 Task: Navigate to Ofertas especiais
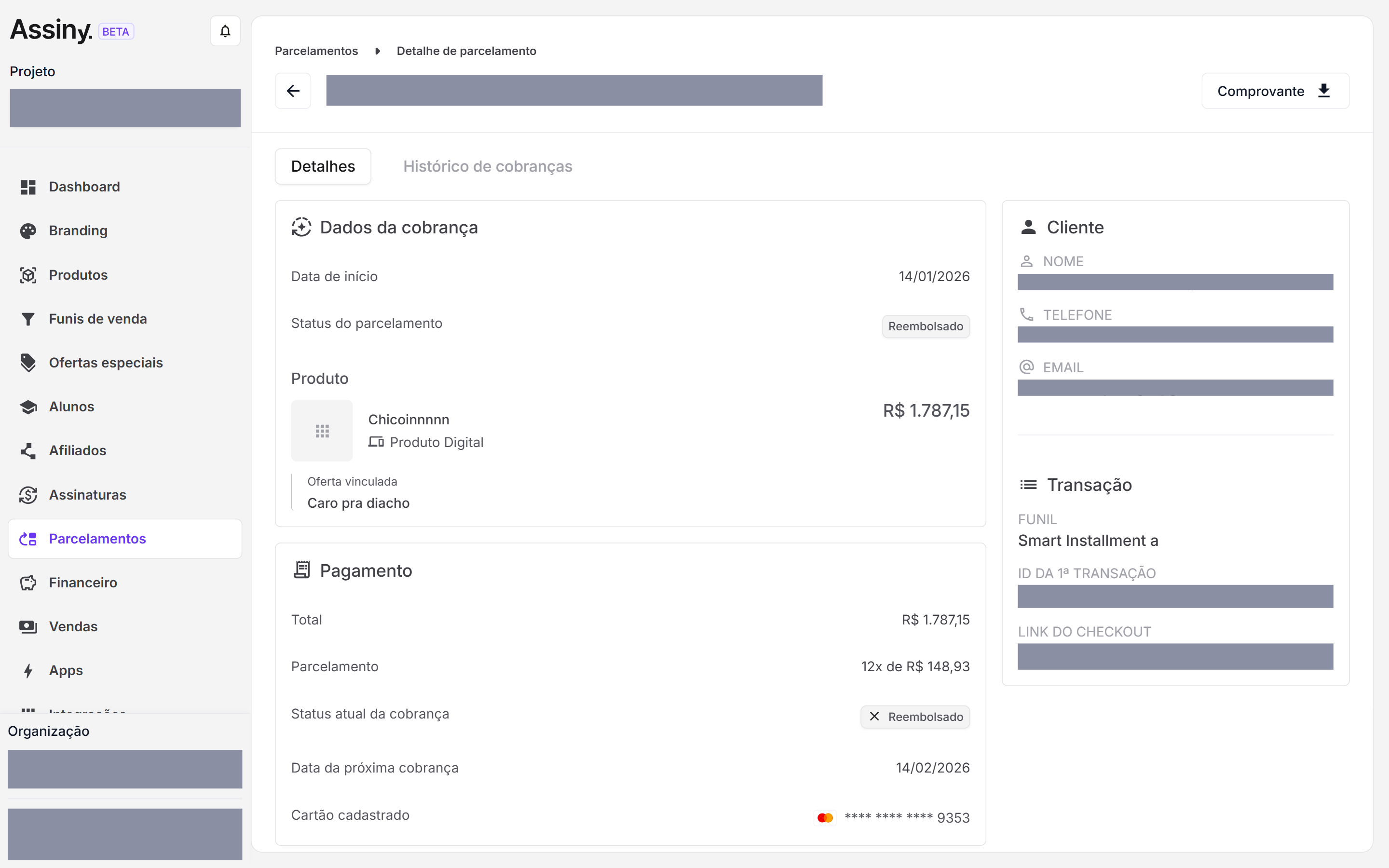tap(124, 363)
